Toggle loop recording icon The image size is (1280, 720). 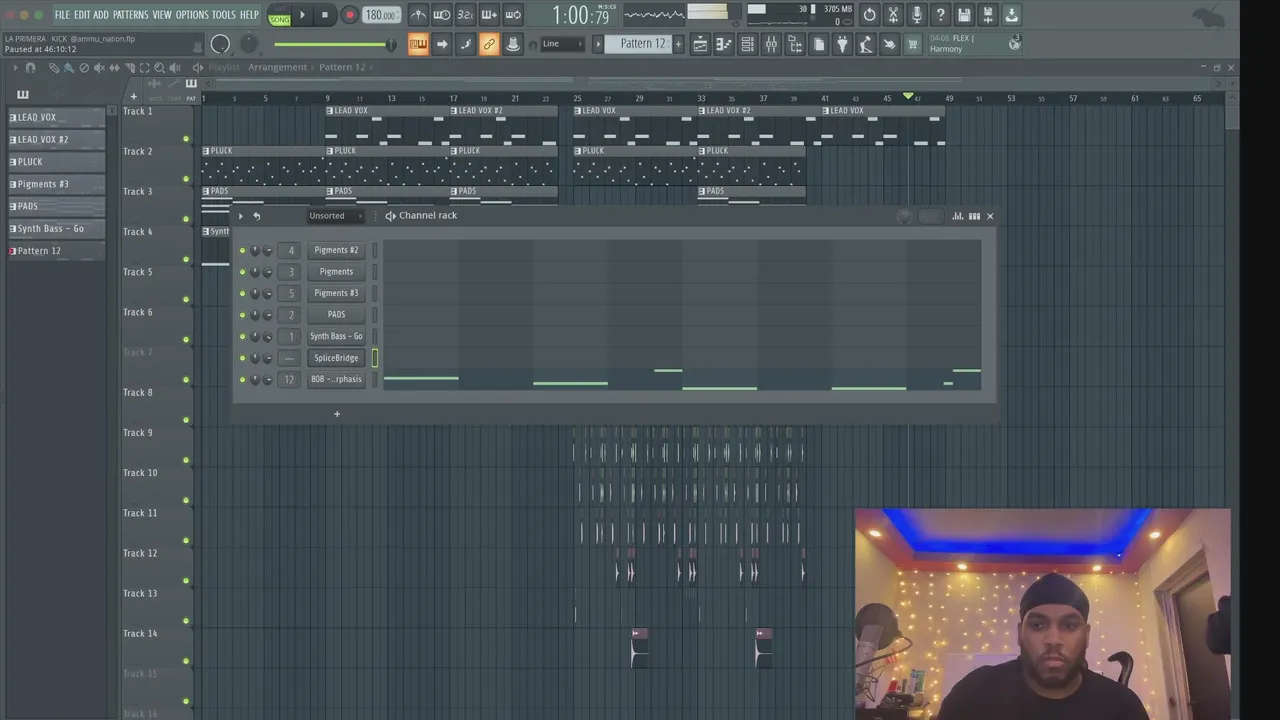[513, 15]
